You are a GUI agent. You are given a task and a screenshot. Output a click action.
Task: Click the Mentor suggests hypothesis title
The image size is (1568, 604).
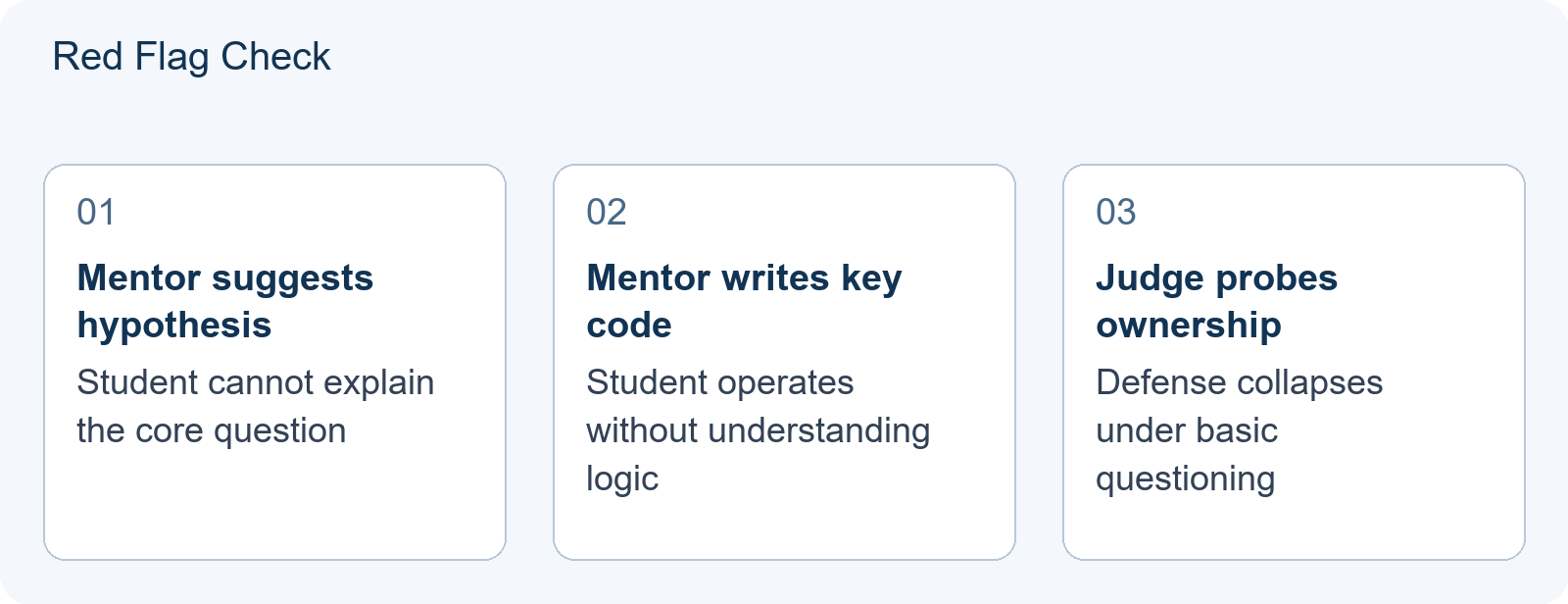pos(224,301)
